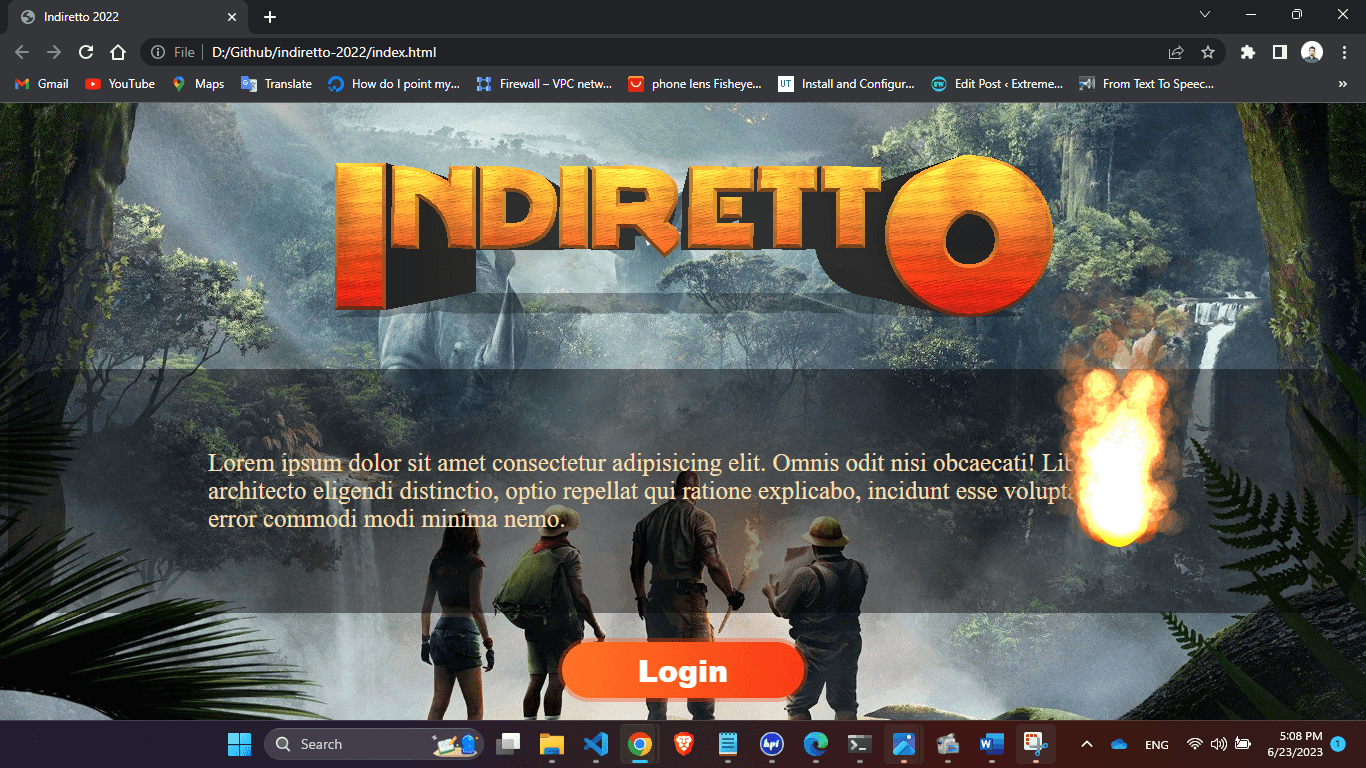Open the volume control in system tray
This screenshot has height=768, width=1366.
click(x=1218, y=744)
